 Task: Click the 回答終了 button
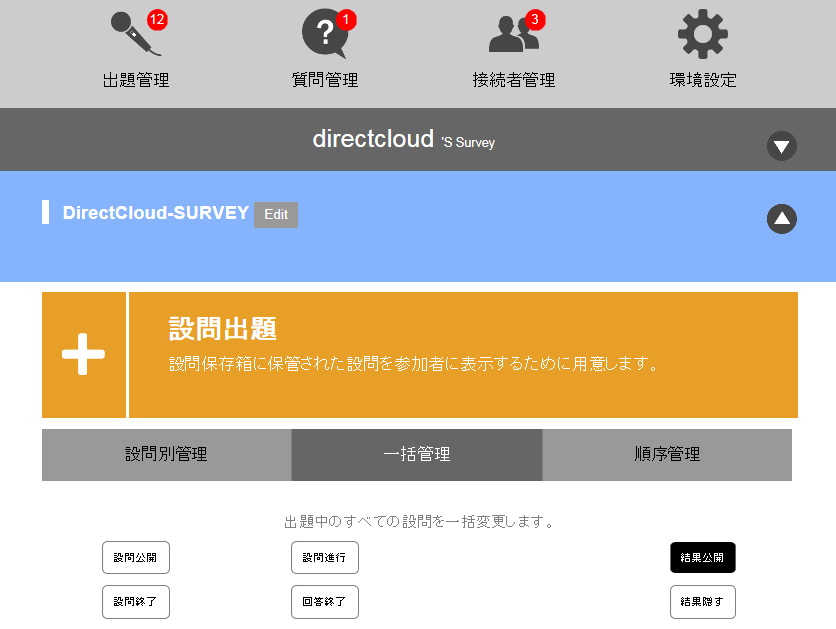pos(325,602)
